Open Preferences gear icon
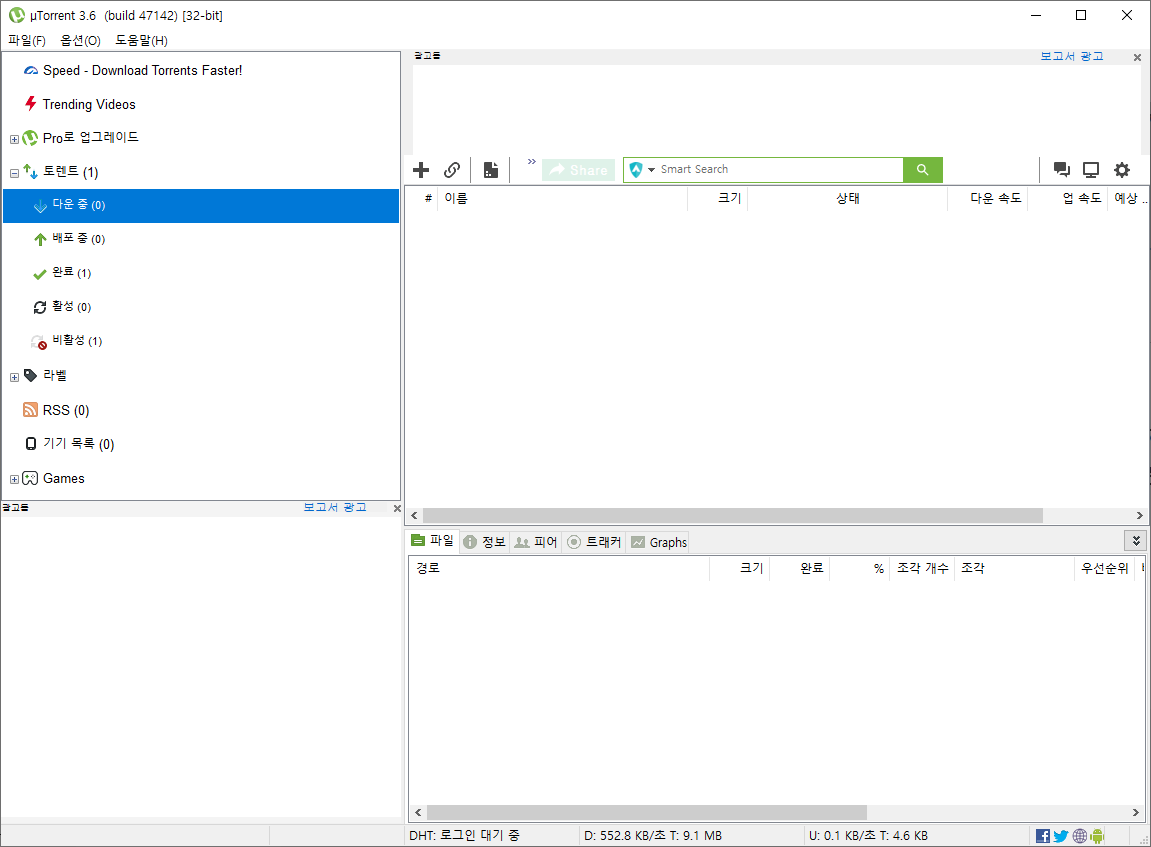The width and height of the screenshot is (1151, 847). tap(1122, 170)
